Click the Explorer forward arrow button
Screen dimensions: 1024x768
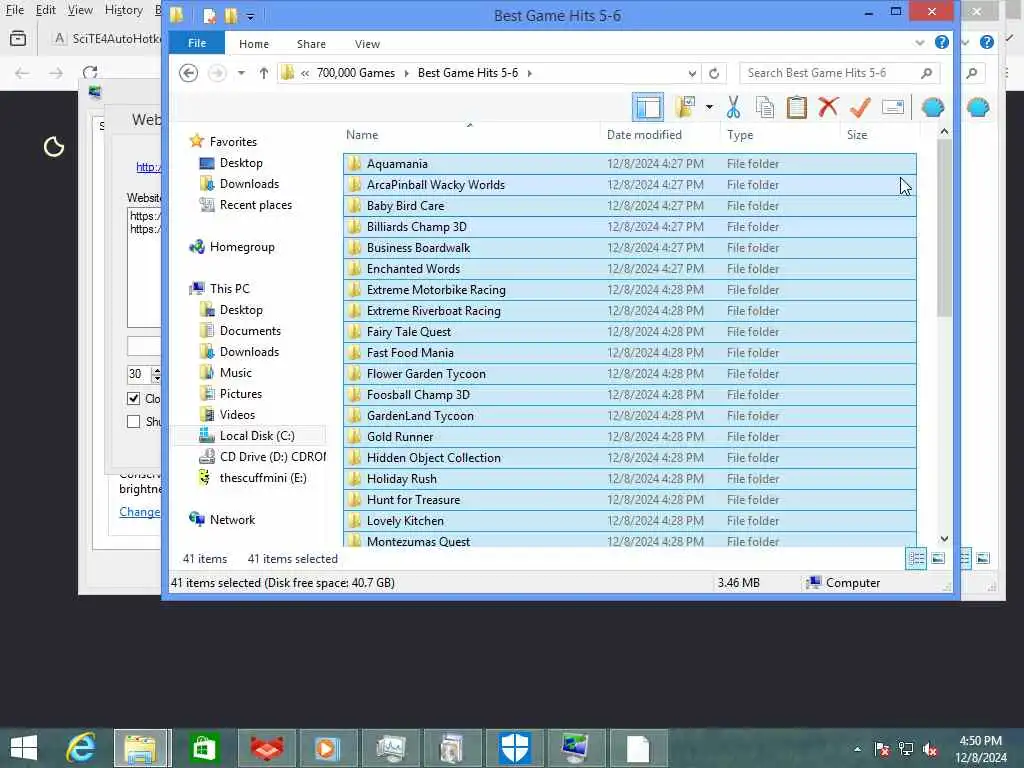pos(217,73)
